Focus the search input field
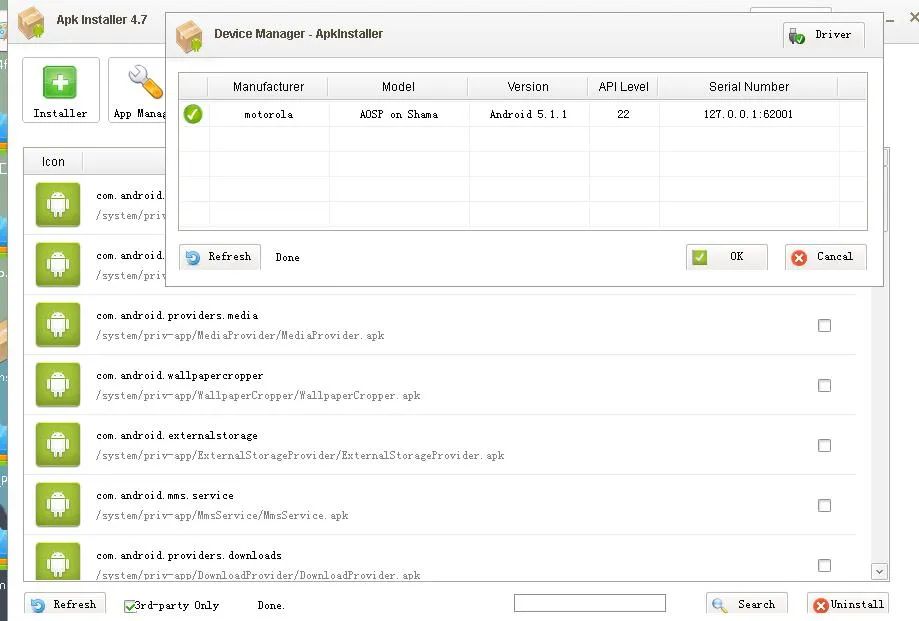Image resolution: width=919 pixels, height=621 pixels. [590, 603]
